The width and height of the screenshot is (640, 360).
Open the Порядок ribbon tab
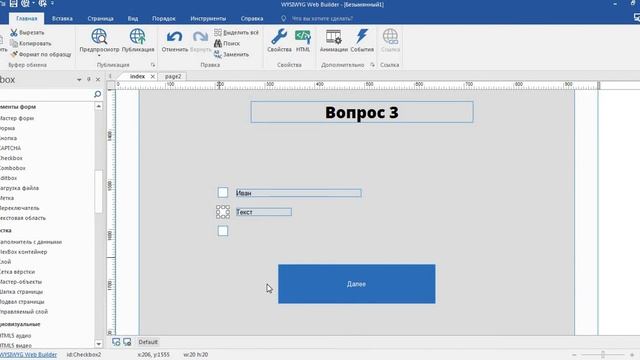point(164,18)
